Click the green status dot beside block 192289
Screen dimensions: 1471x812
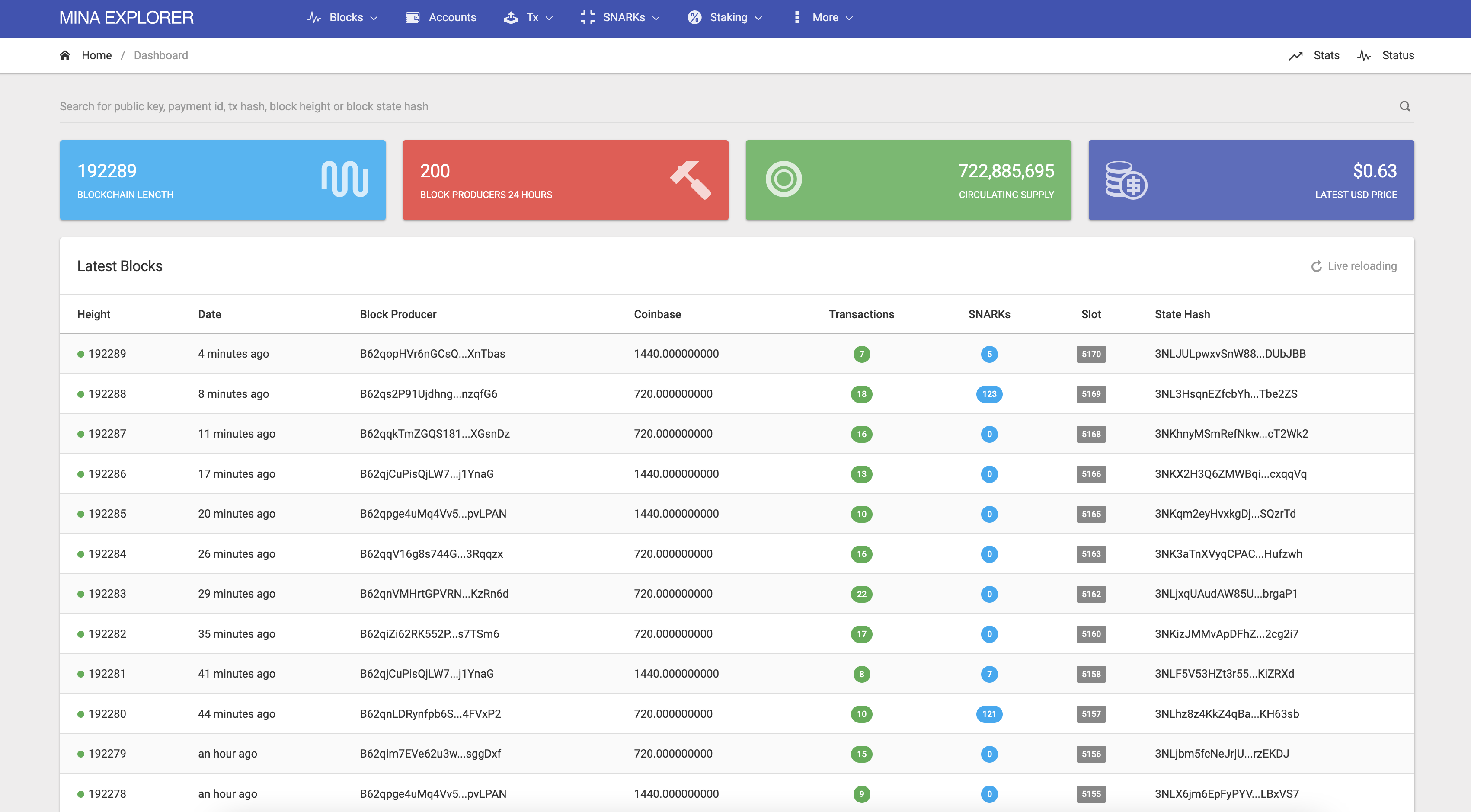pyautogui.click(x=80, y=353)
